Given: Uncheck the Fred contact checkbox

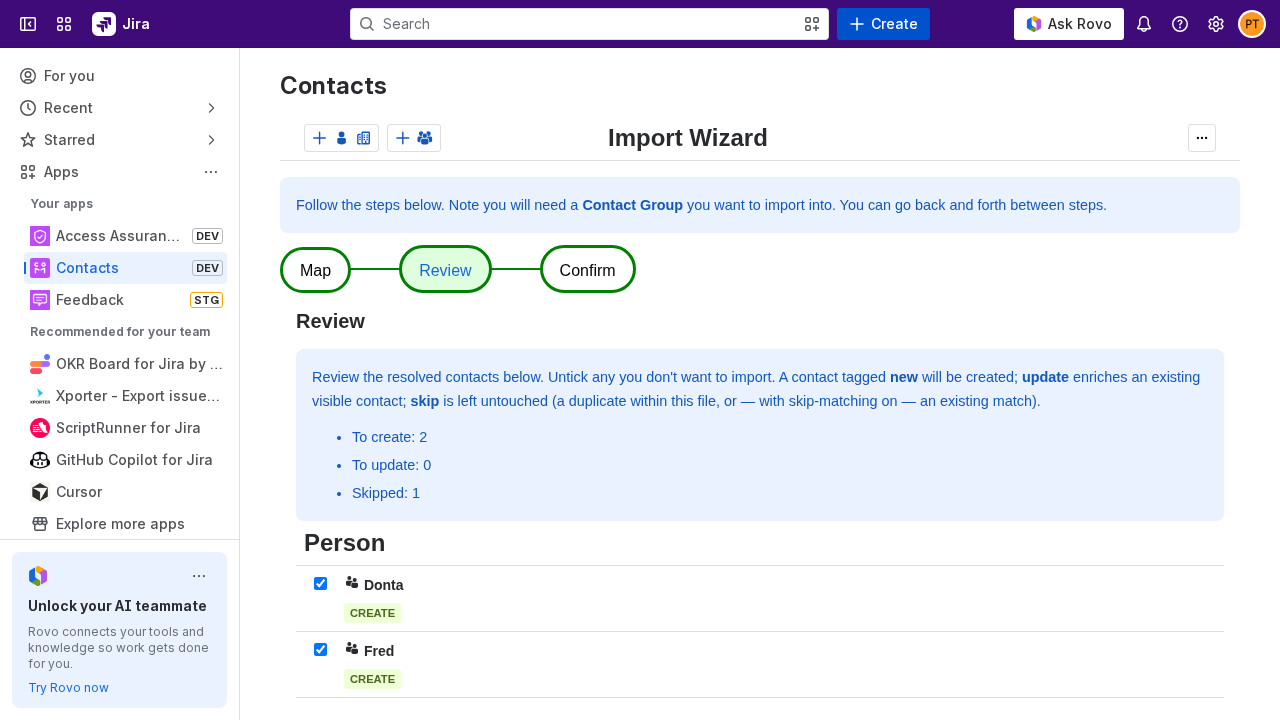Looking at the screenshot, I should [x=320, y=650].
